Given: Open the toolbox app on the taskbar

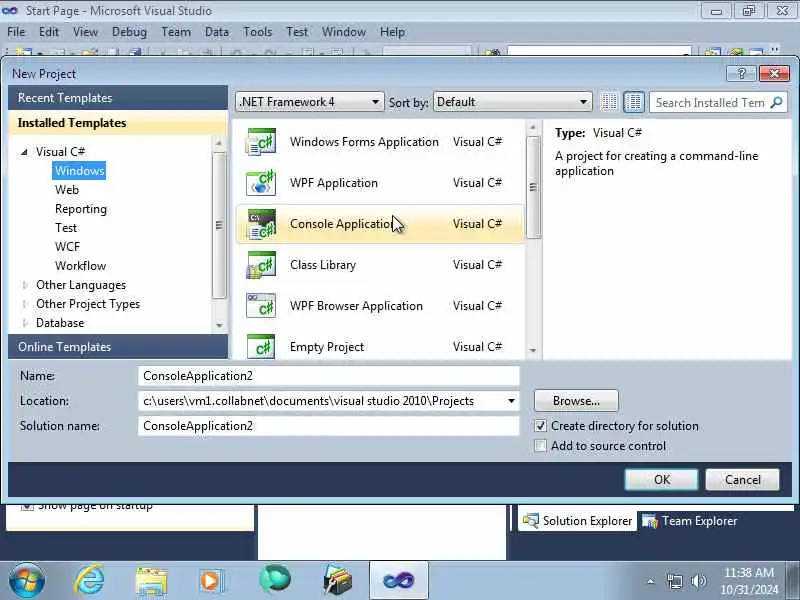Looking at the screenshot, I should point(337,581).
